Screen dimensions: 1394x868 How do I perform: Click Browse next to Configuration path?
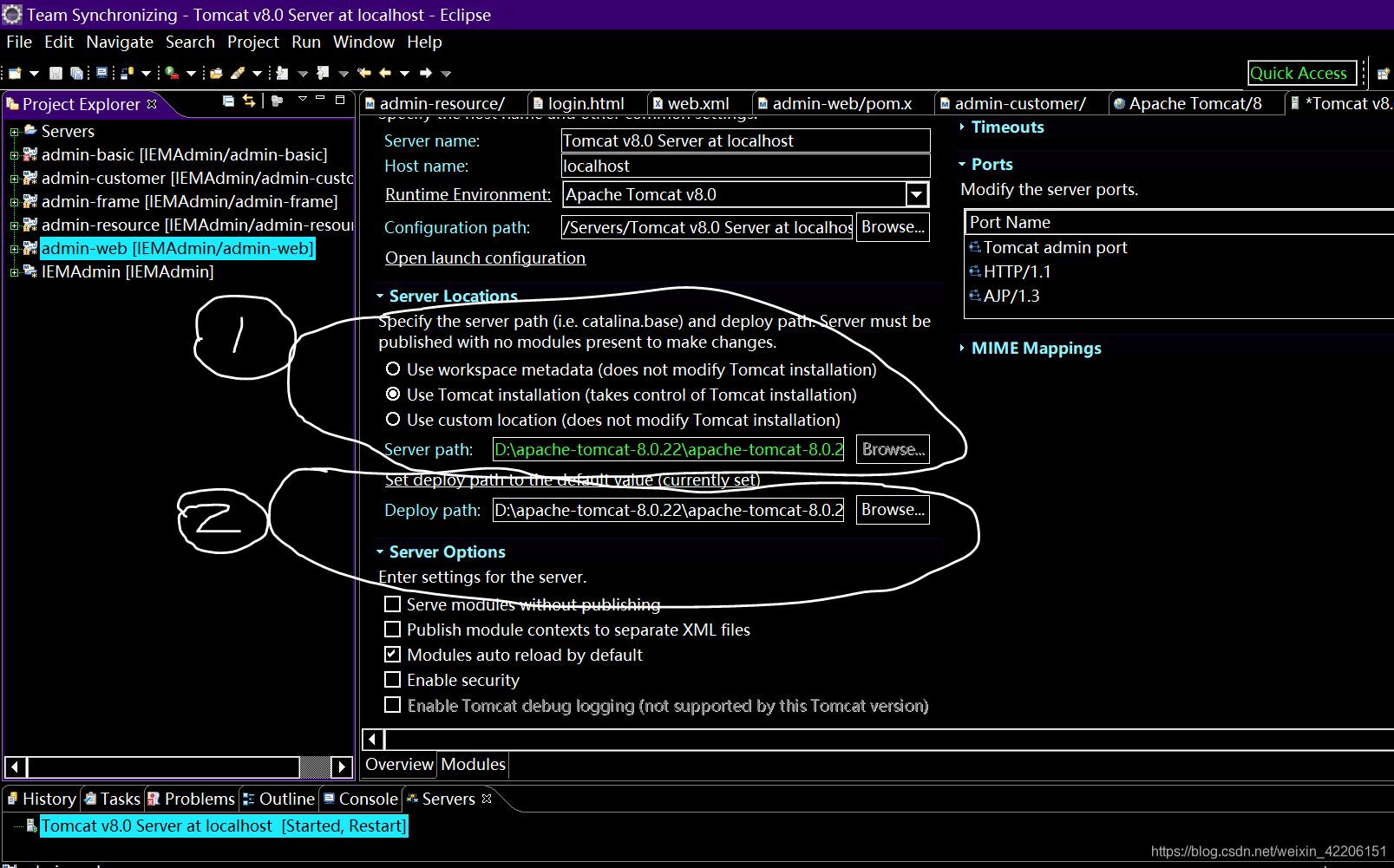(893, 227)
